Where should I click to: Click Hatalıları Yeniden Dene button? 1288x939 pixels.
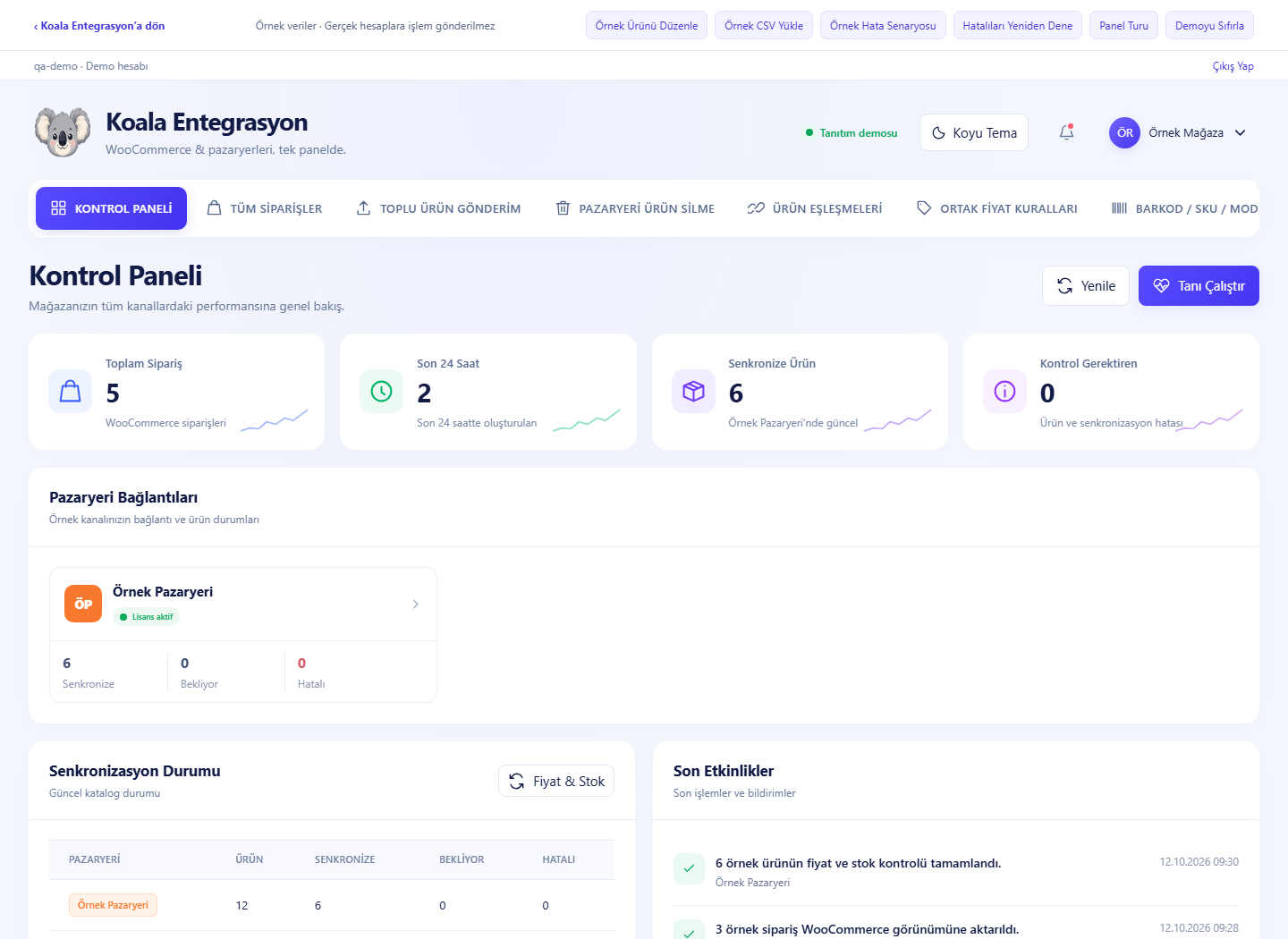[1018, 25]
